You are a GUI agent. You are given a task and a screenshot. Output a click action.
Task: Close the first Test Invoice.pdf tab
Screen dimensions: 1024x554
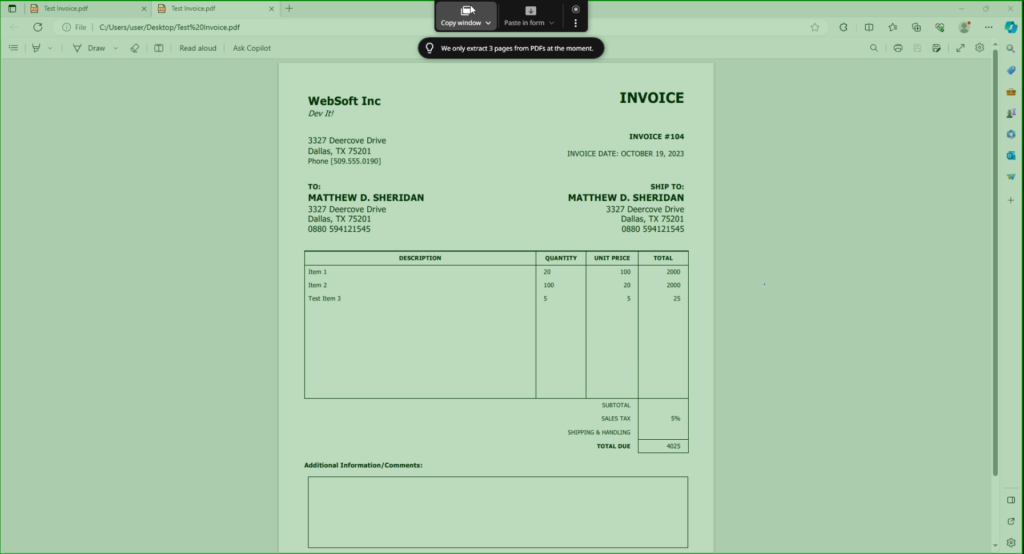click(144, 9)
